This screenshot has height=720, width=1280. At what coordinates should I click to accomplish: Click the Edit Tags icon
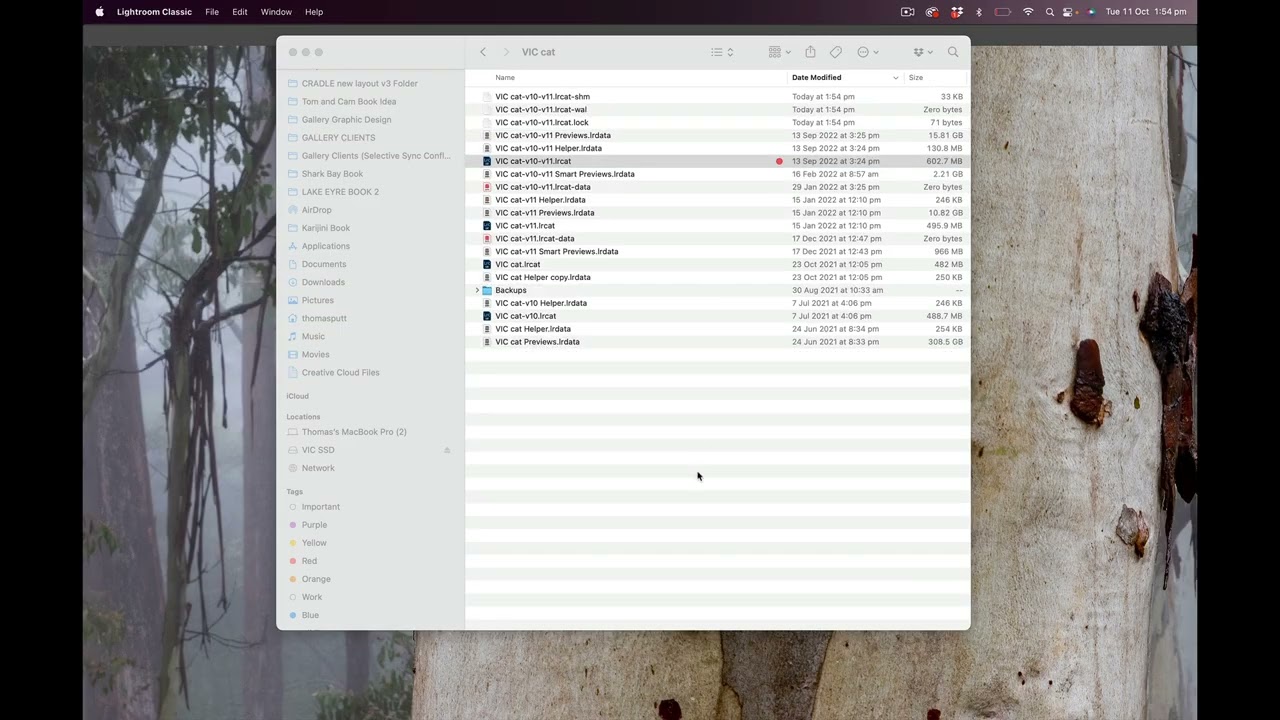point(836,52)
